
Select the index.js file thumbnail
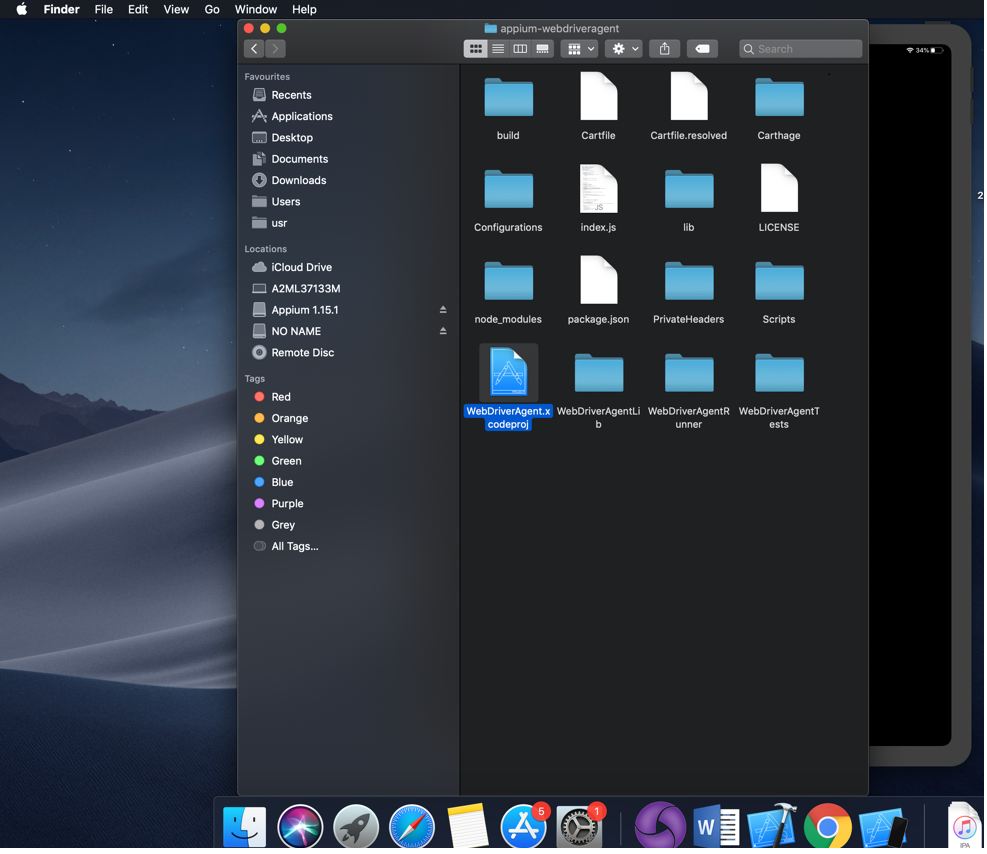[598, 188]
